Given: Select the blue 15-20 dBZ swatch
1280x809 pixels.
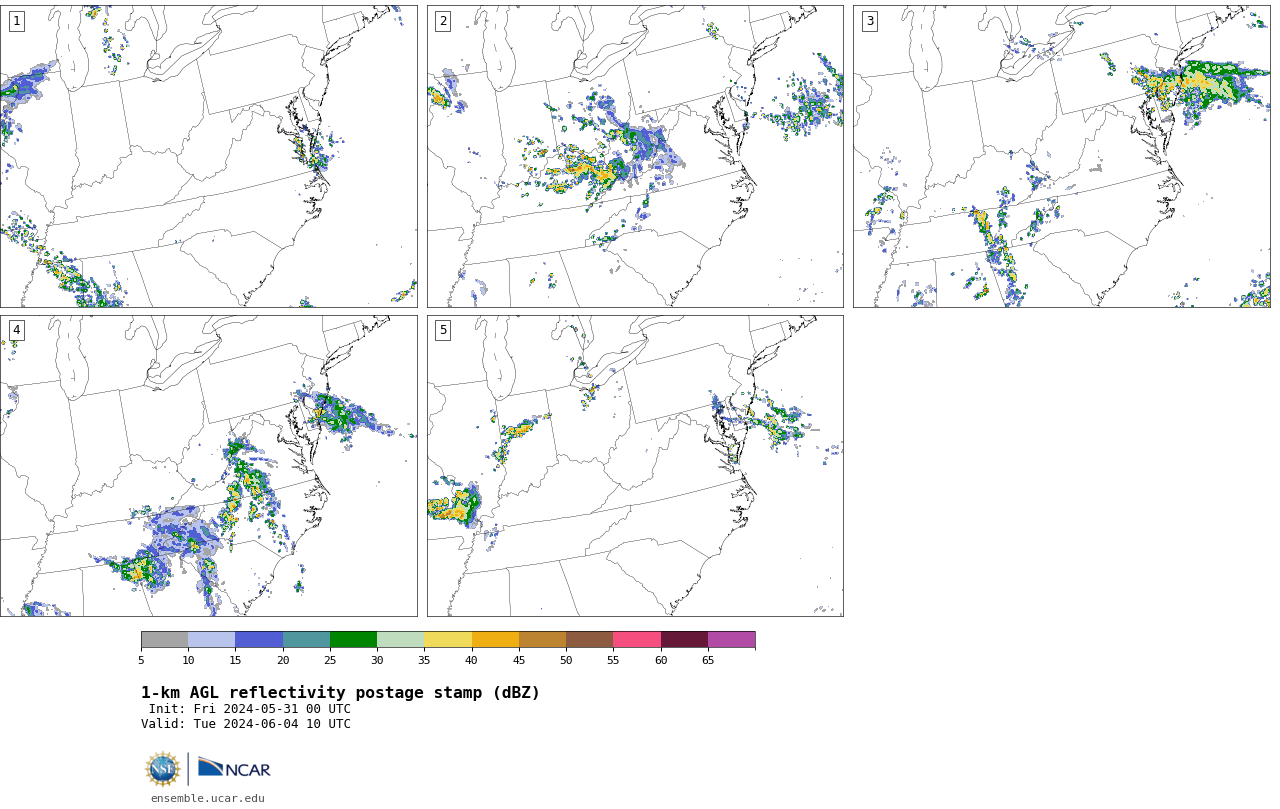Looking at the screenshot, I should point(259,640).
